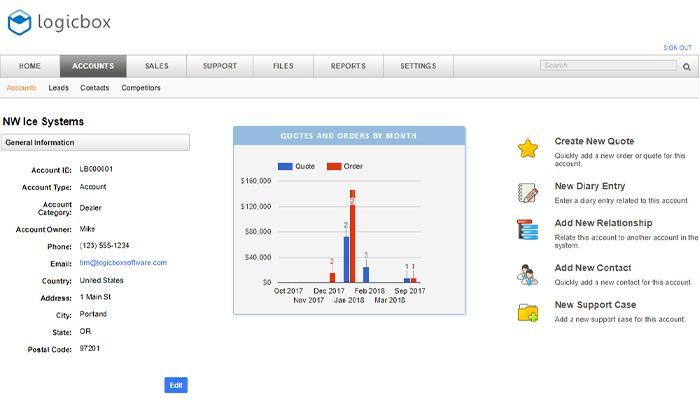Open the Competitors submenu item

pyautogui.click(x=141, y=88)
